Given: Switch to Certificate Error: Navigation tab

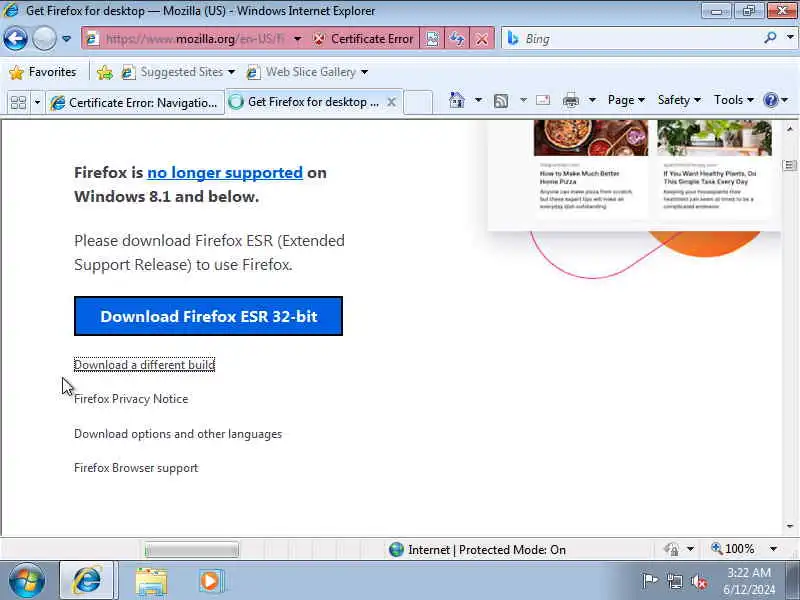Looking at the screenshot, I should (135, 103).
